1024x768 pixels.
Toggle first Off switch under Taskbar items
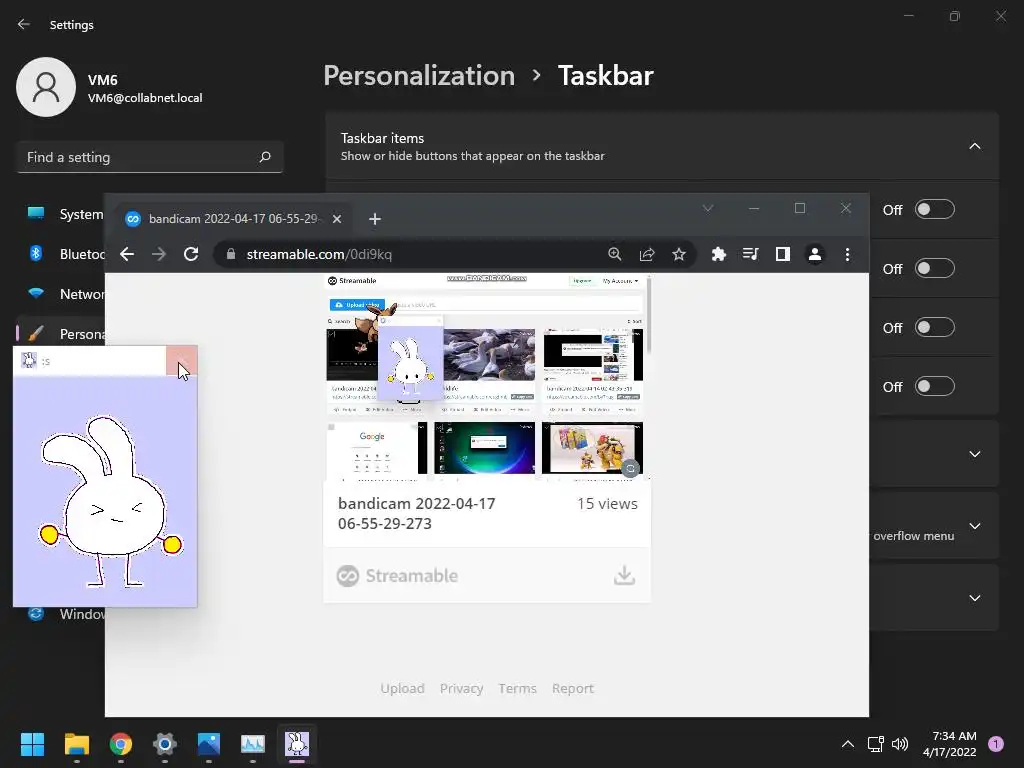(935, 210)
